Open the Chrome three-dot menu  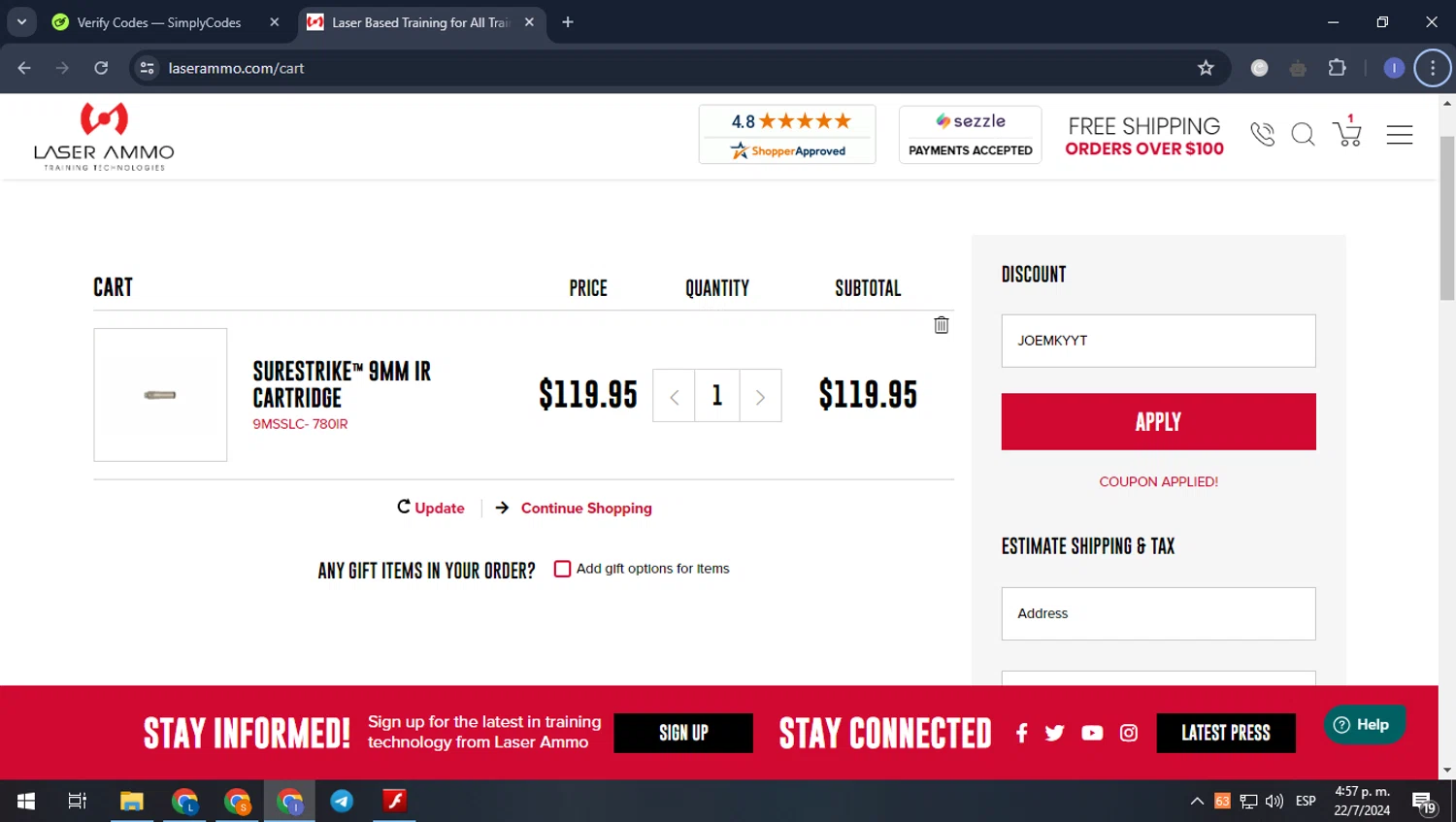[x=1433, y=68]
